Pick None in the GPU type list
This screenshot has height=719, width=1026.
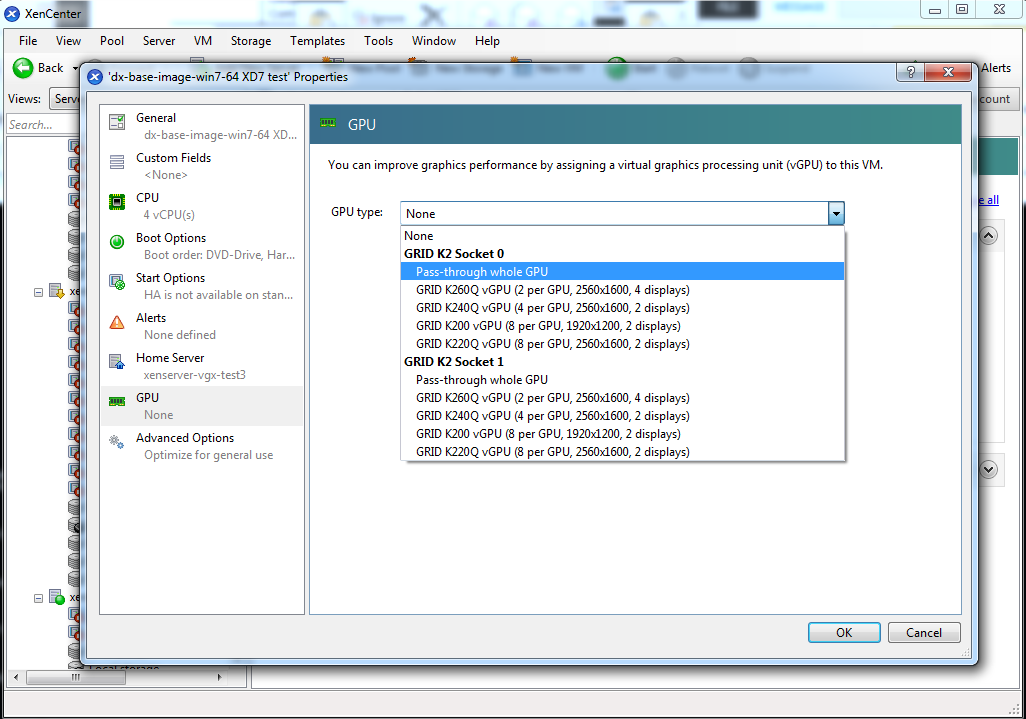click(420, 236)
